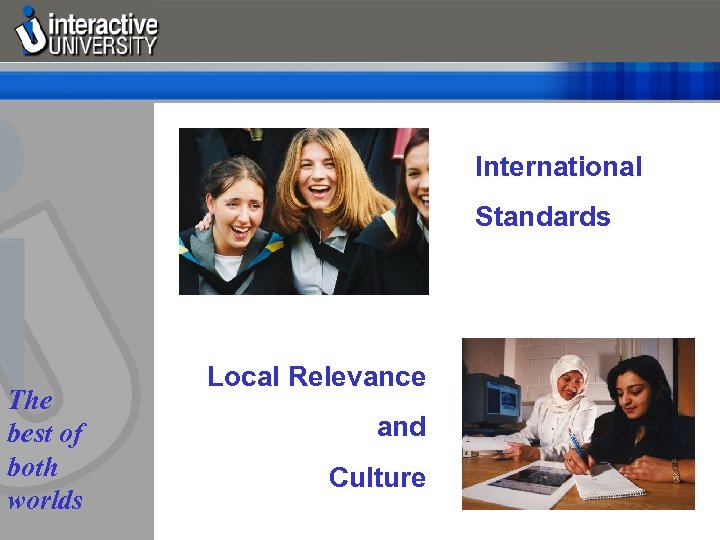The height and width of the screenshot is (540, 720).
Task: Click the 'worlds' sidebar text
Action: pyautogui.click(x=45, y=500)
